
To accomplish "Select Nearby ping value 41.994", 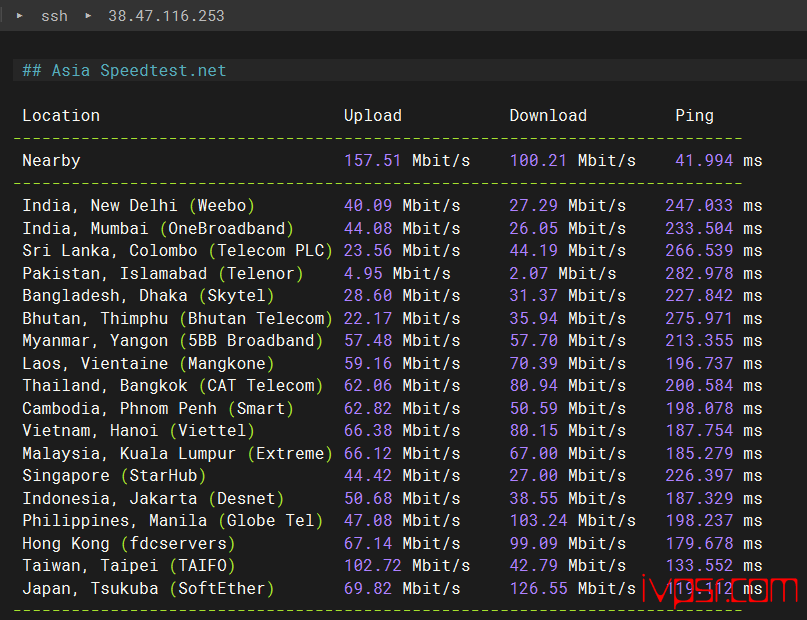I will [704, 161].
